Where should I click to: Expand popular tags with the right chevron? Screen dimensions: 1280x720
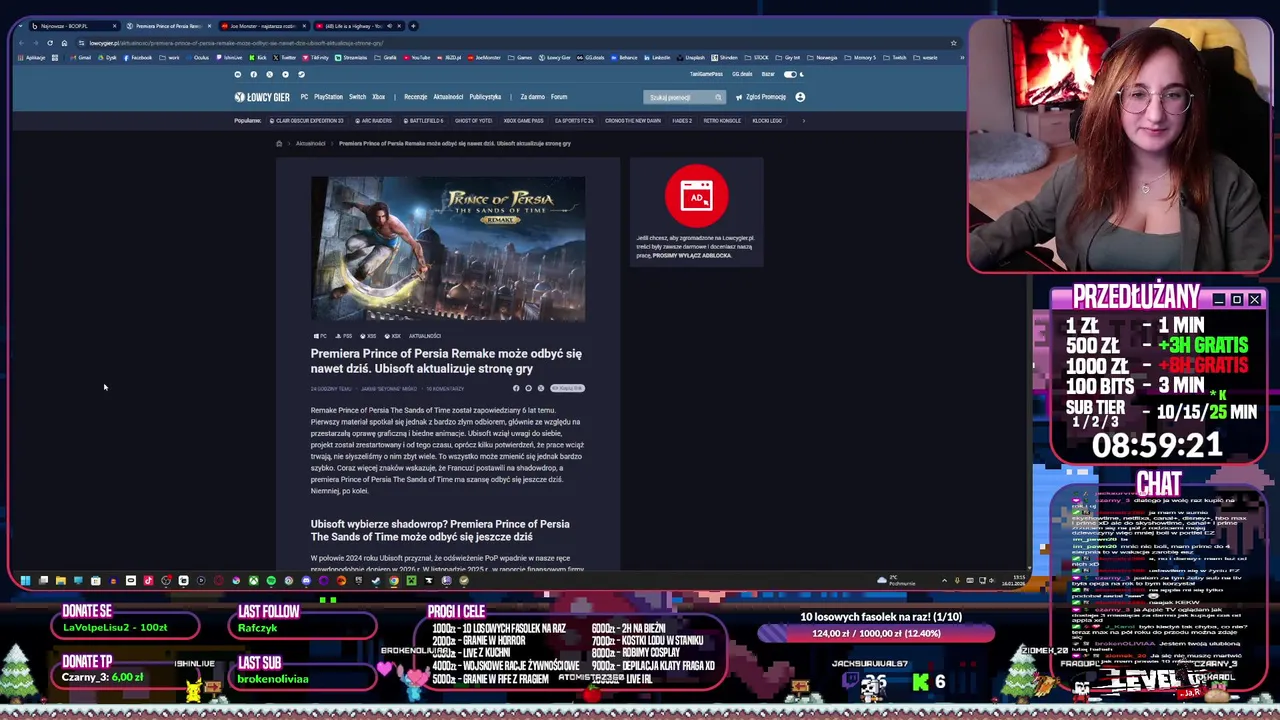click(x=804, y=121)
